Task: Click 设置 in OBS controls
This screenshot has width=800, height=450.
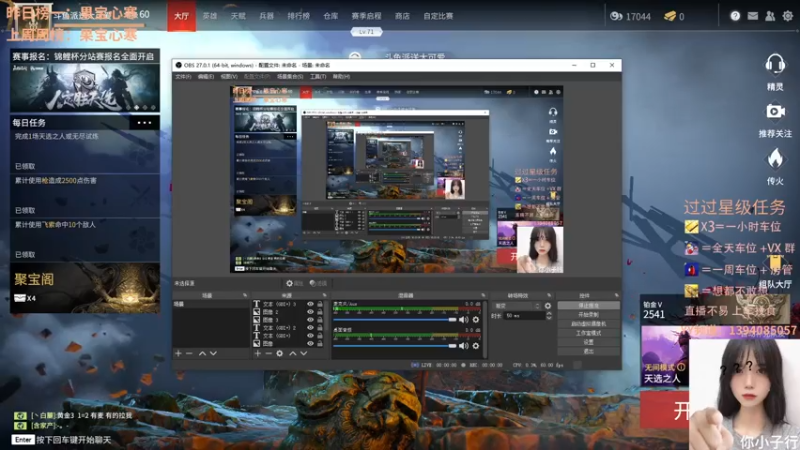Action: 588,342
